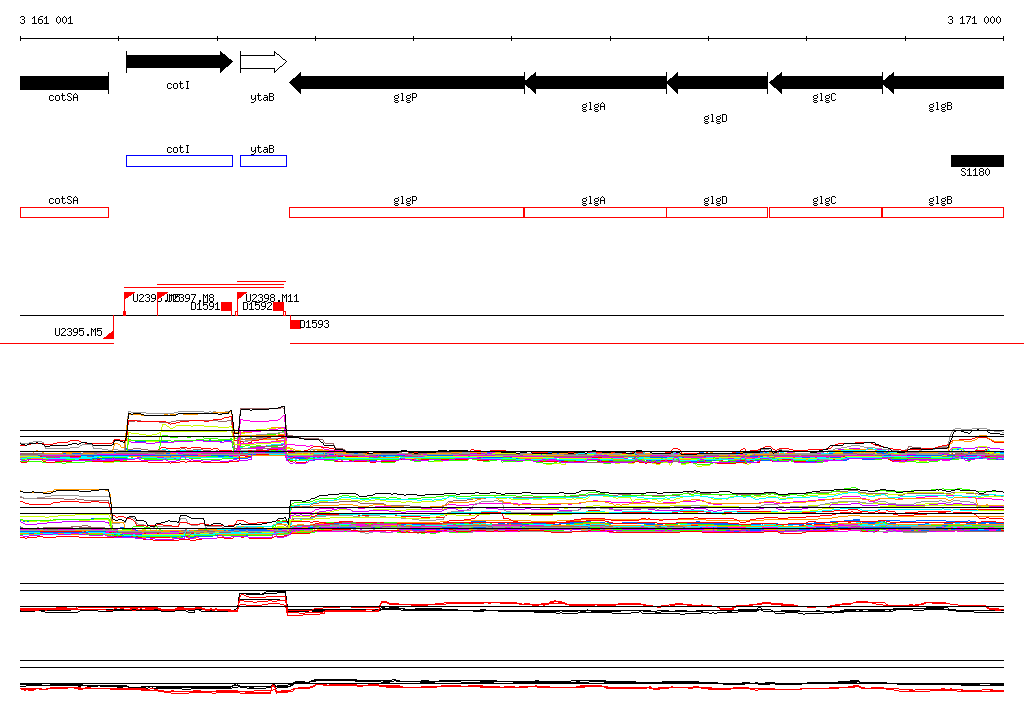The height and width of the screenshot is (714, 1024).
Task: Select the white ytaB gene arrow
Action: pos(263,62)
